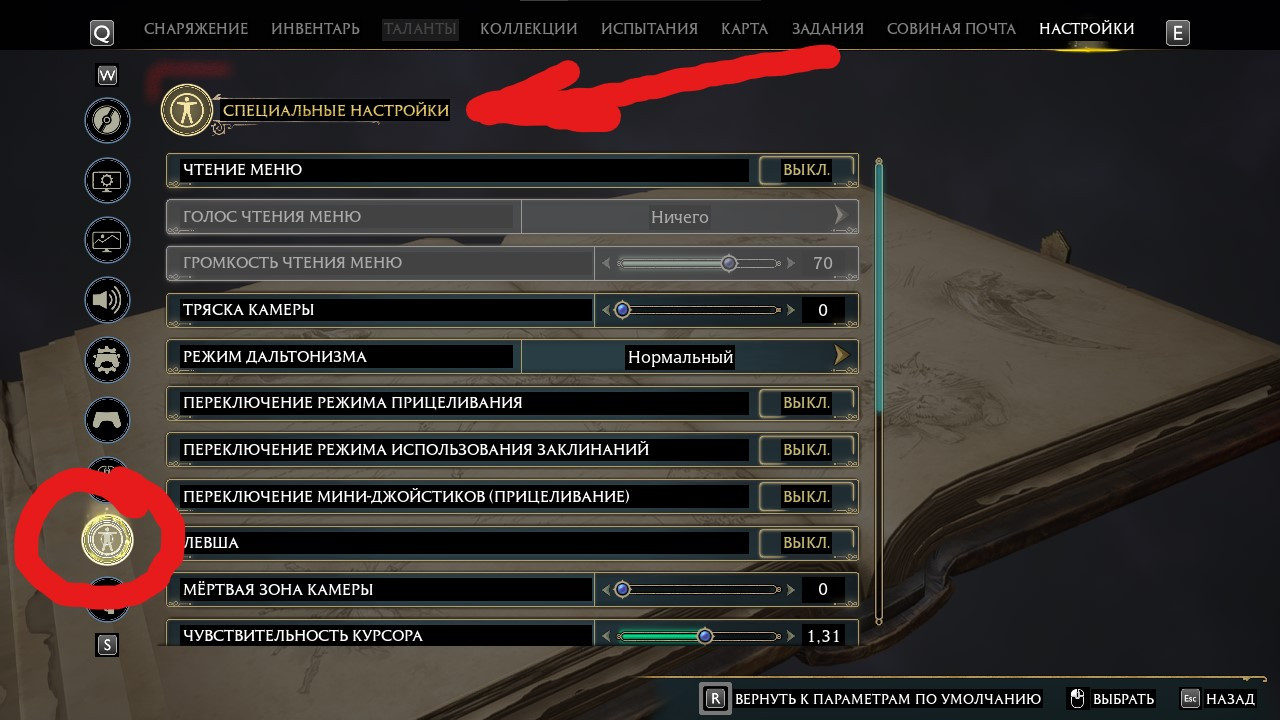Image resolution: width=1280 pixels, height=720 pixels.
Task: Open the disc icon settings category
Action: coord(107,122)
